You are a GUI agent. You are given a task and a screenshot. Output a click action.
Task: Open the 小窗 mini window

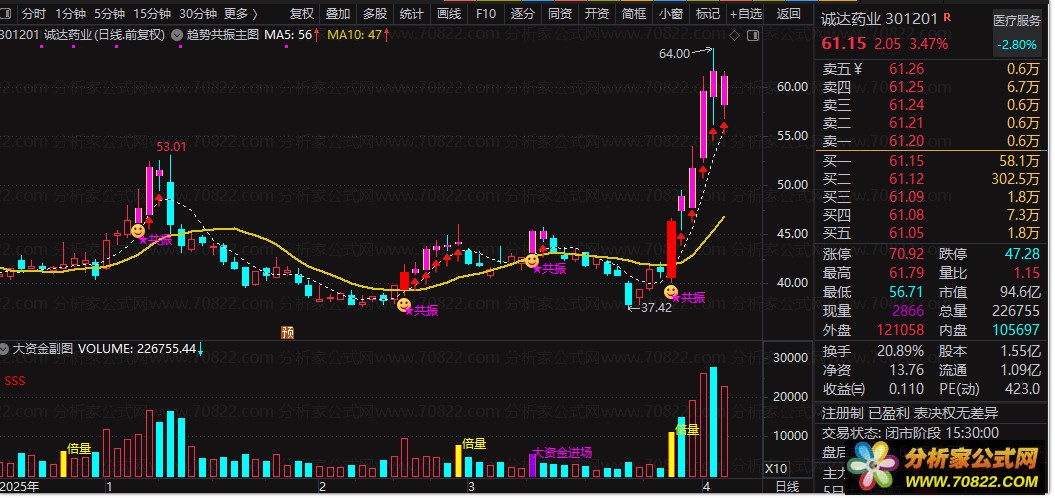tap(670, 13)
